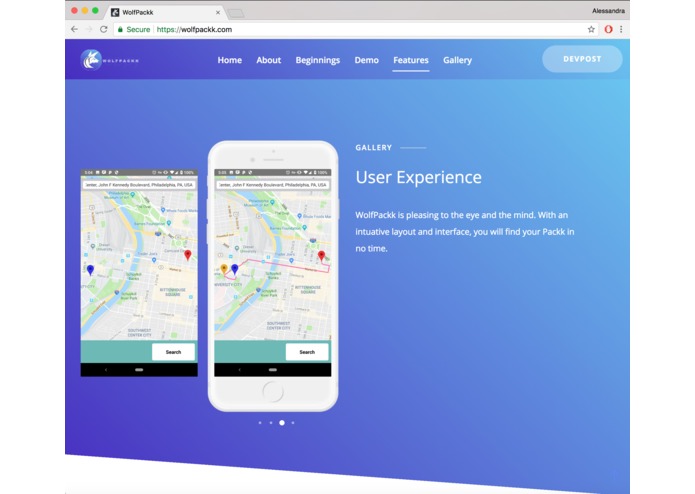The height and width of the screenshot is (494, 695).
Task: Open the Chrome three-dot menu
Action: pos(621,29)
